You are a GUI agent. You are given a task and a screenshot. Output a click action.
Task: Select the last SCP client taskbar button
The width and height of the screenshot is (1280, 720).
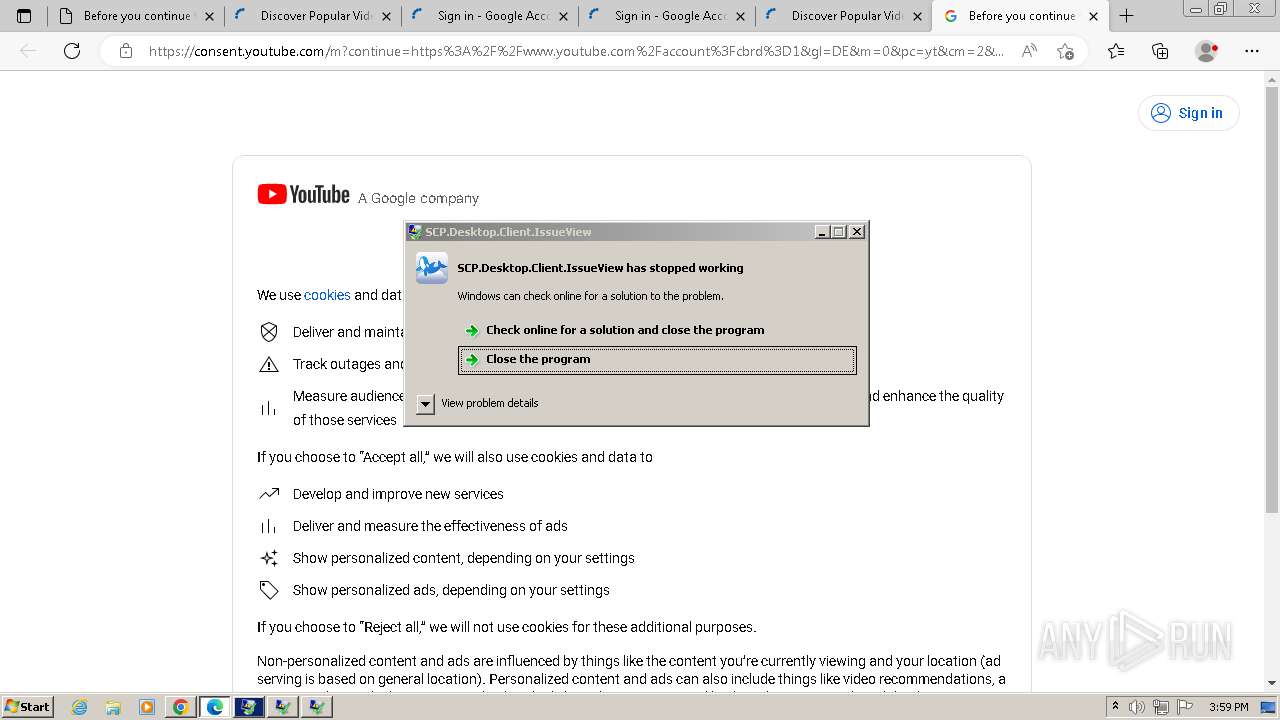(317, 707)
